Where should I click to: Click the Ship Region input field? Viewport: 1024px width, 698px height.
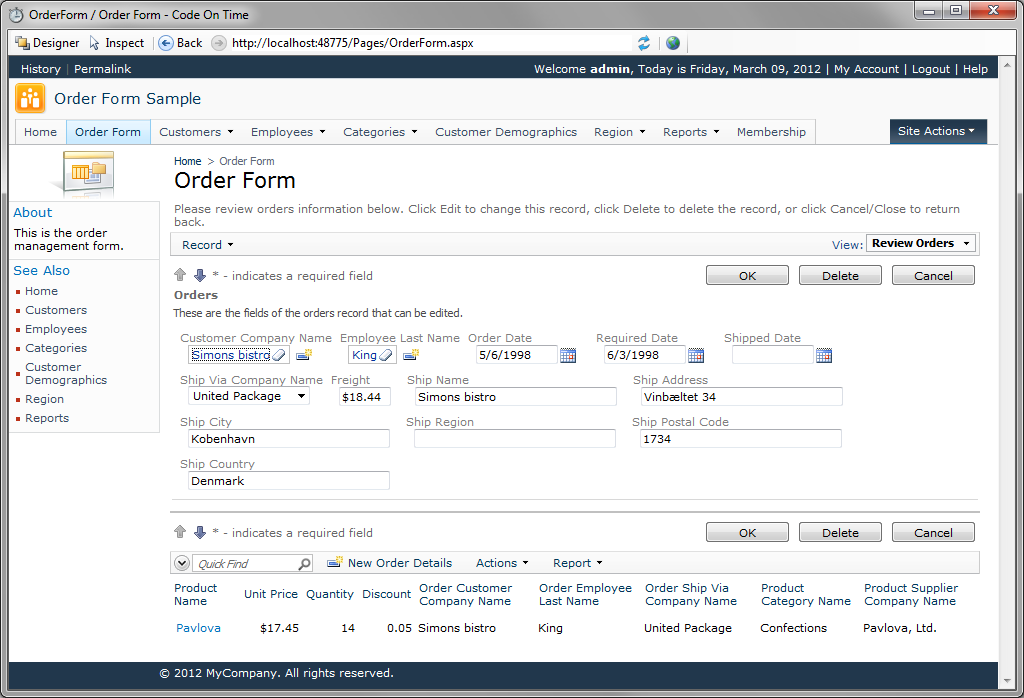tap(515, 439)
